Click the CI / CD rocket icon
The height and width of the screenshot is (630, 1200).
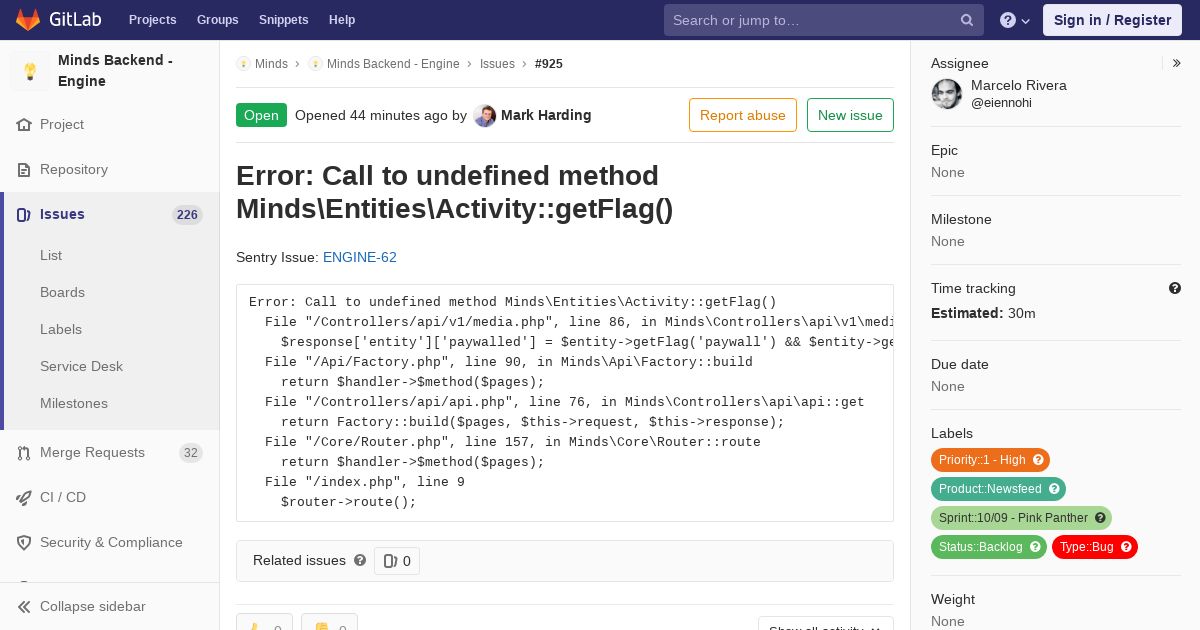24,498
